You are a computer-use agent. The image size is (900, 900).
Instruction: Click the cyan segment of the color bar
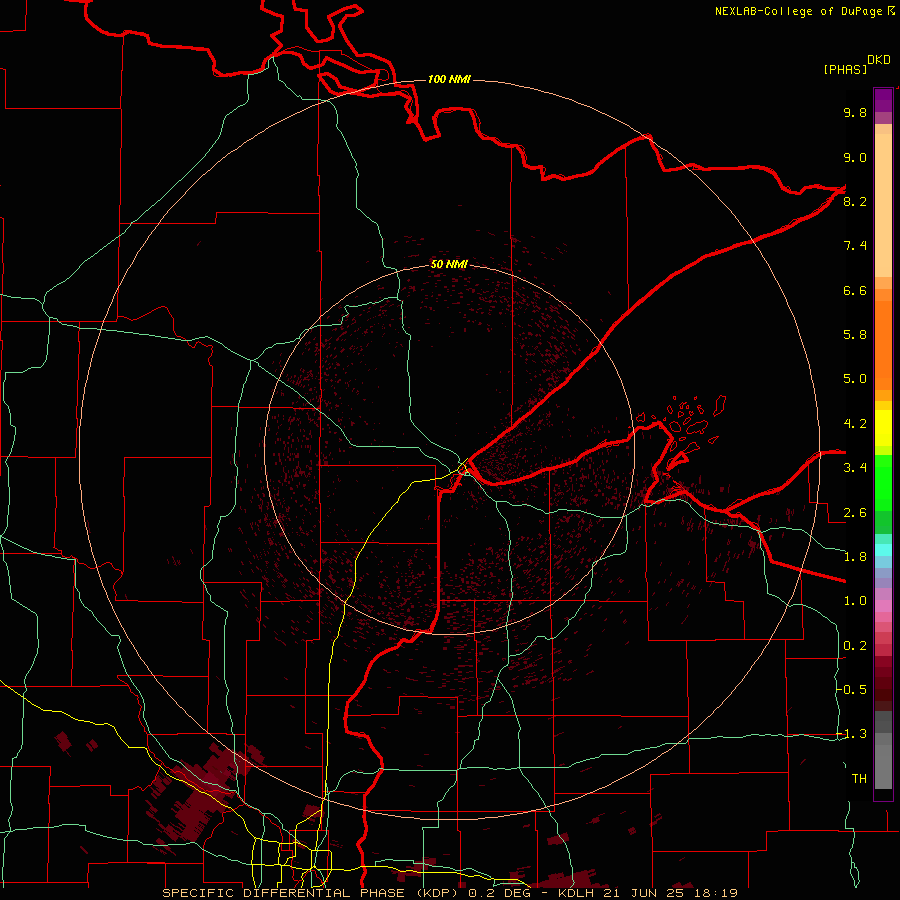[883, 550]
